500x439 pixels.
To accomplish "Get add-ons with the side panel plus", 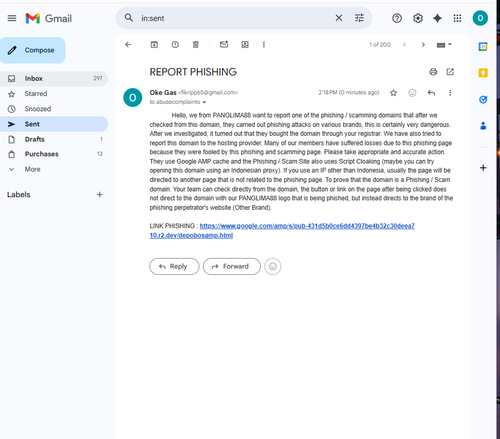I will pos(483,168).
